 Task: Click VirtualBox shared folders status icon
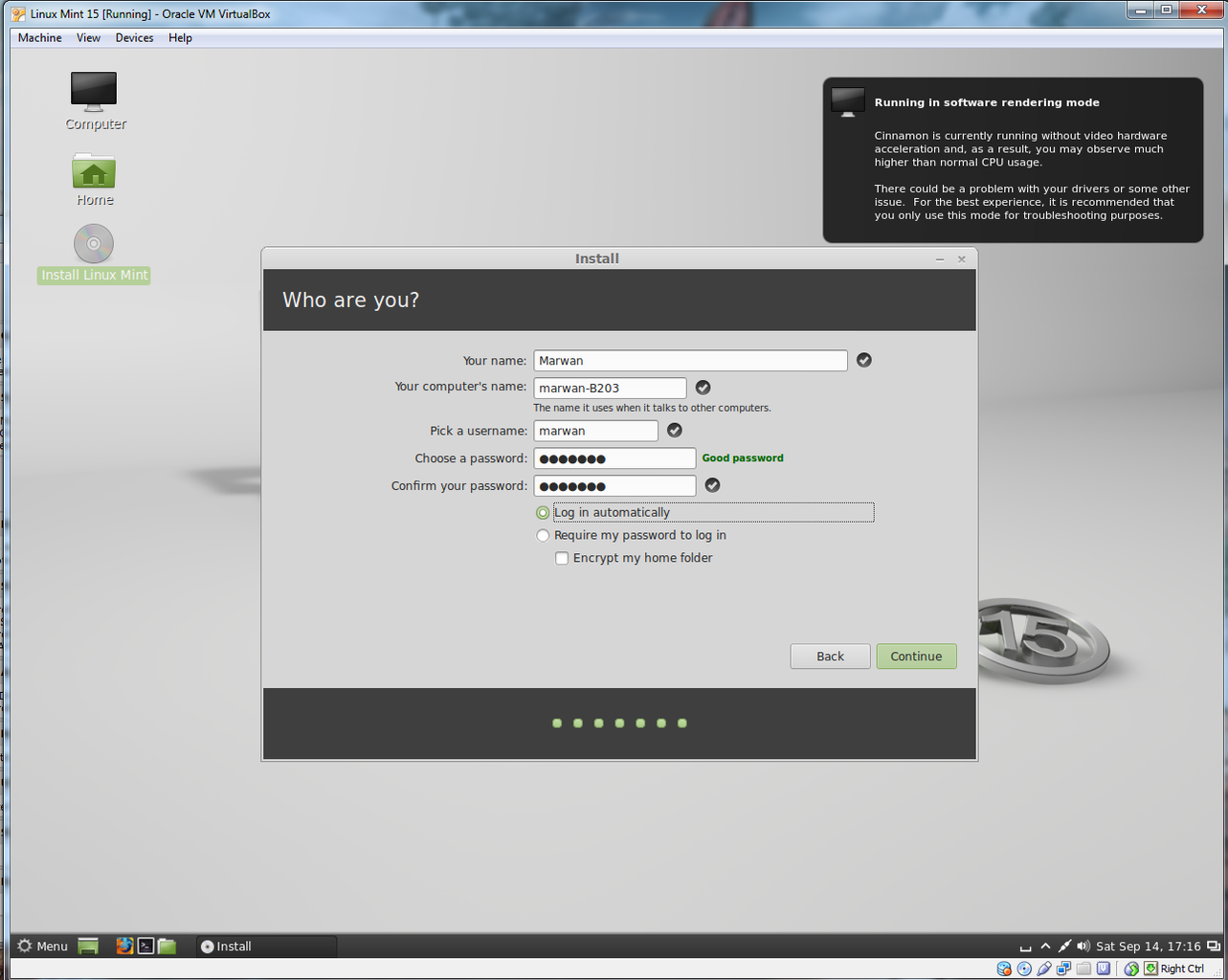point(1084,969)
